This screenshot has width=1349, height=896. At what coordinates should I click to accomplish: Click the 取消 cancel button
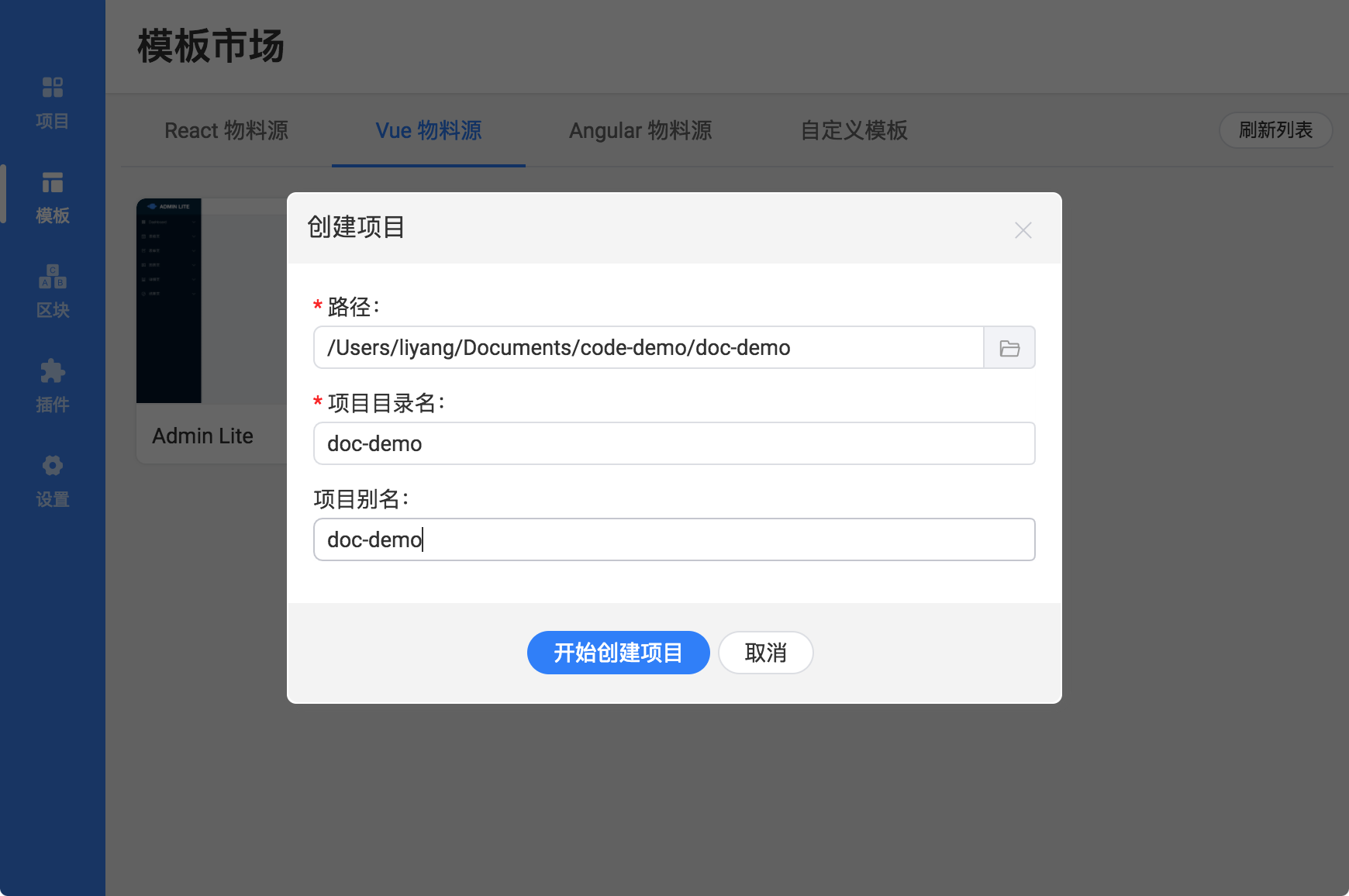click(x=765, y=653)
